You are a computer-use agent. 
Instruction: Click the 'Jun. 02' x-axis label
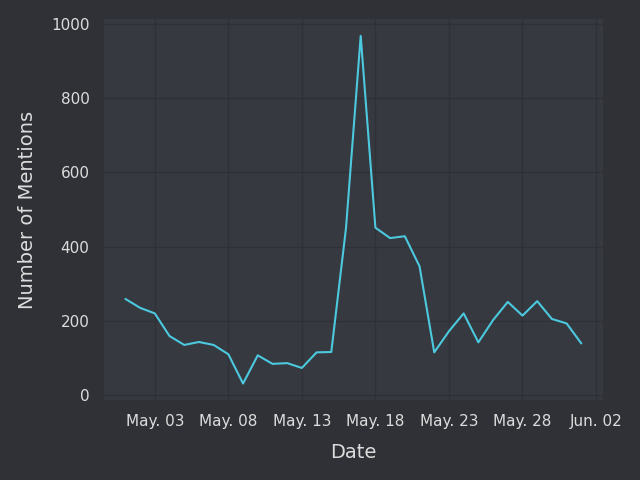[x=596, y=420]
